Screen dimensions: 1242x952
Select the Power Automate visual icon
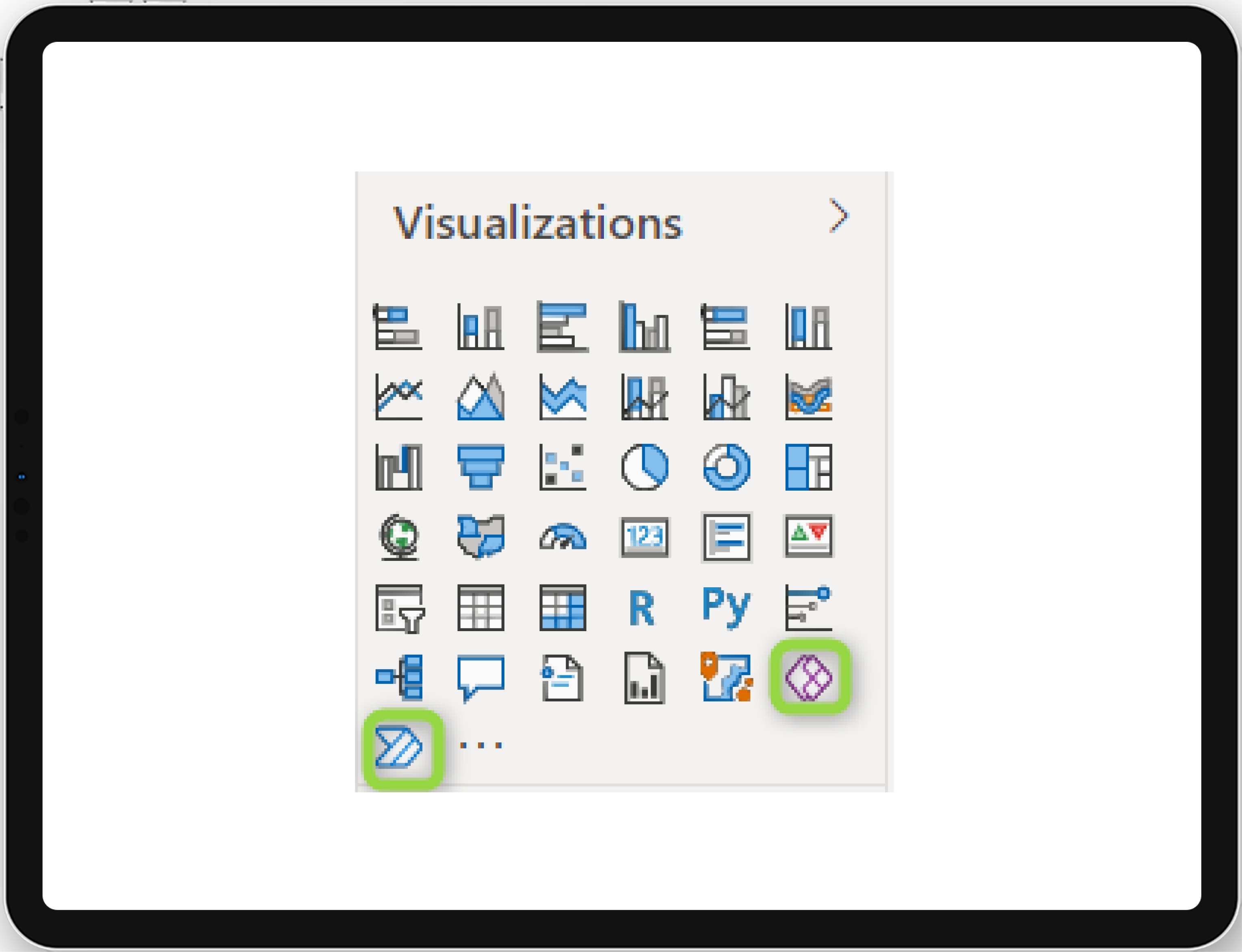[399, 747]
